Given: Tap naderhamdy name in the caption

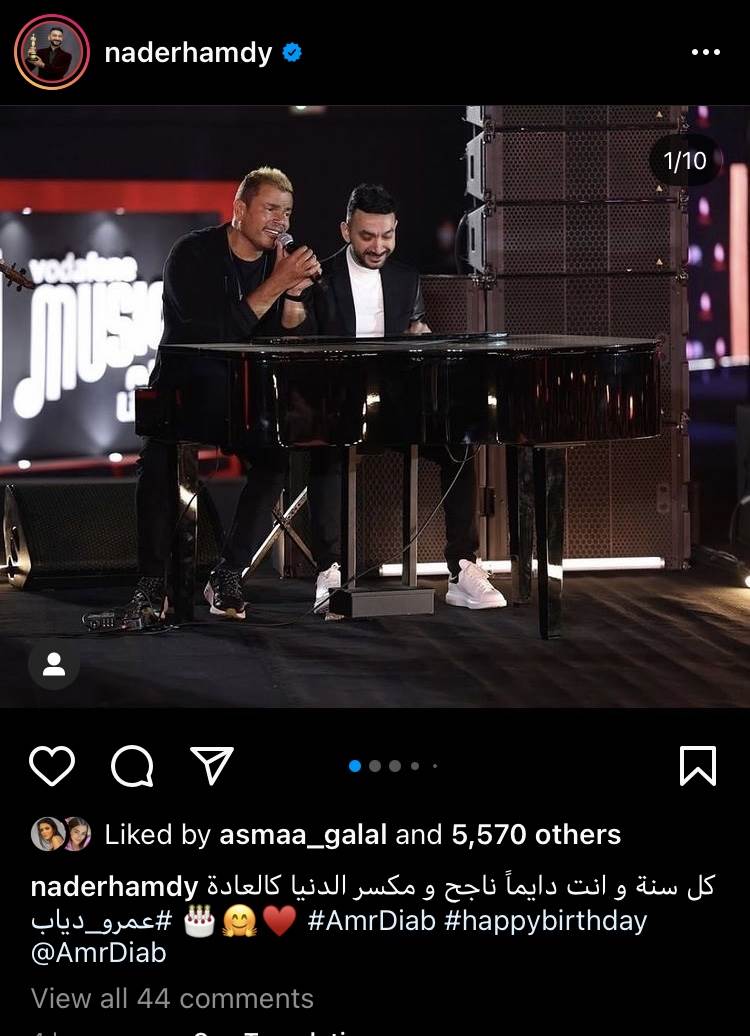Looking at the screenshot, I should coord(114,887).
